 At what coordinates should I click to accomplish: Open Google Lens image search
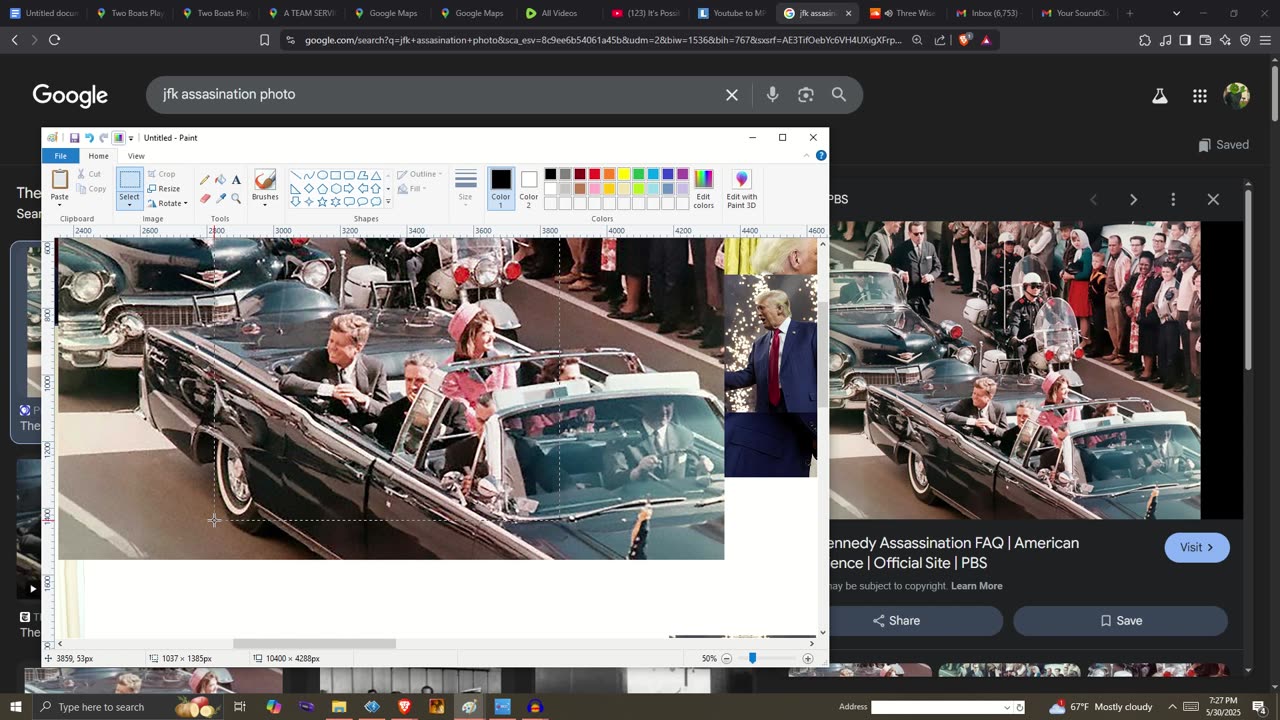coord(806,95)
